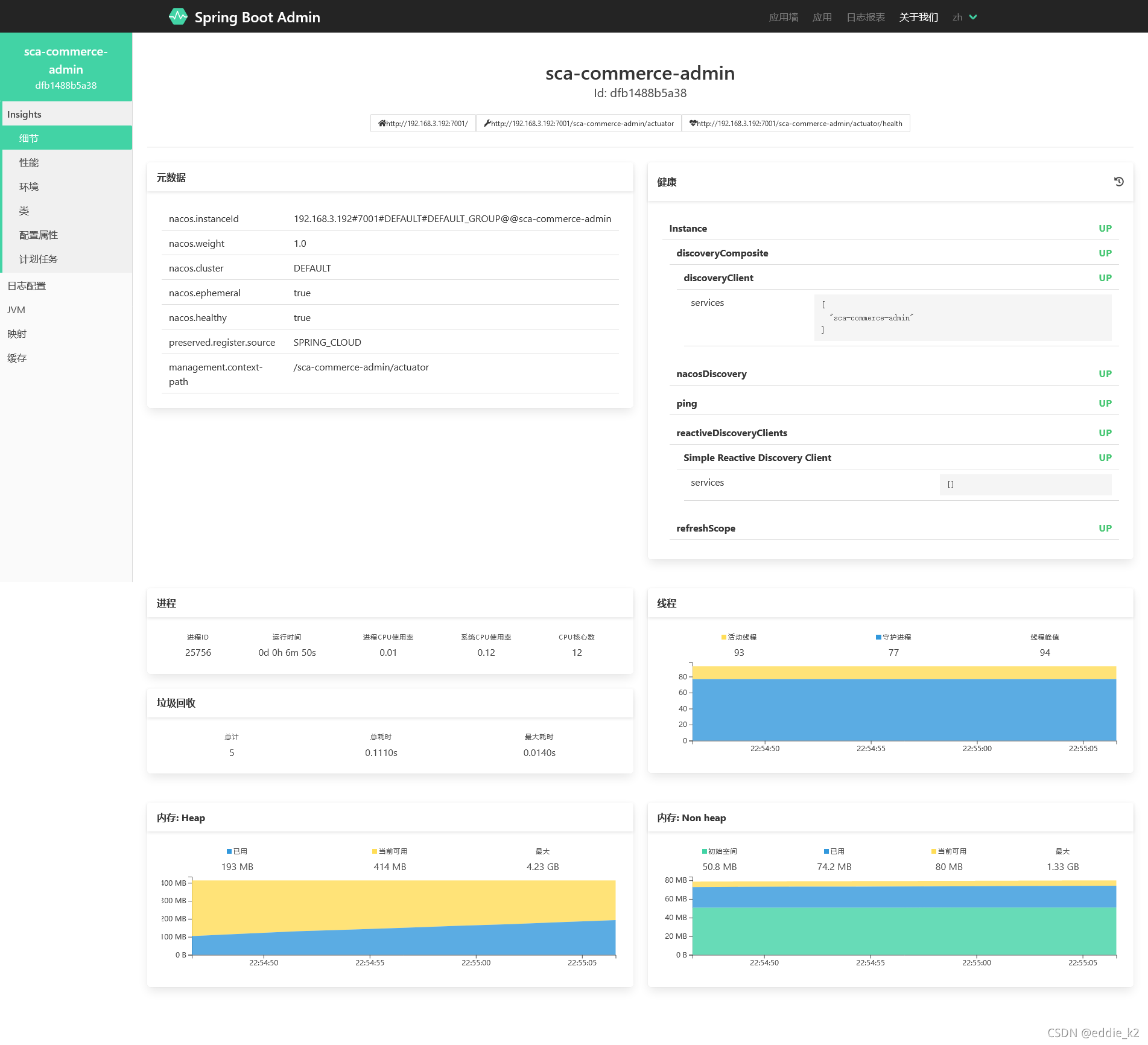Click the Heap 当前可用 yellow legend swatch

click(x=375, y=851)
